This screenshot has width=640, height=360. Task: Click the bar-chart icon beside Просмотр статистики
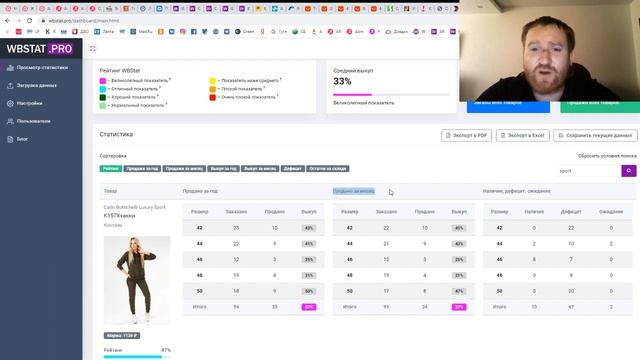10,68
